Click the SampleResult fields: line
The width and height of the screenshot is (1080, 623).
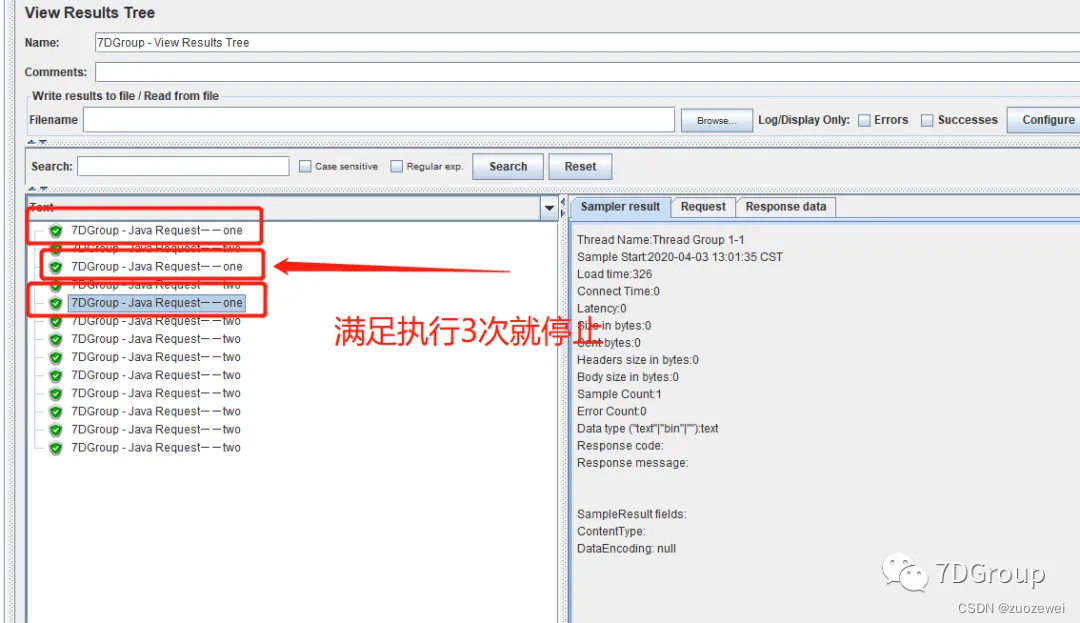(632, 514)
